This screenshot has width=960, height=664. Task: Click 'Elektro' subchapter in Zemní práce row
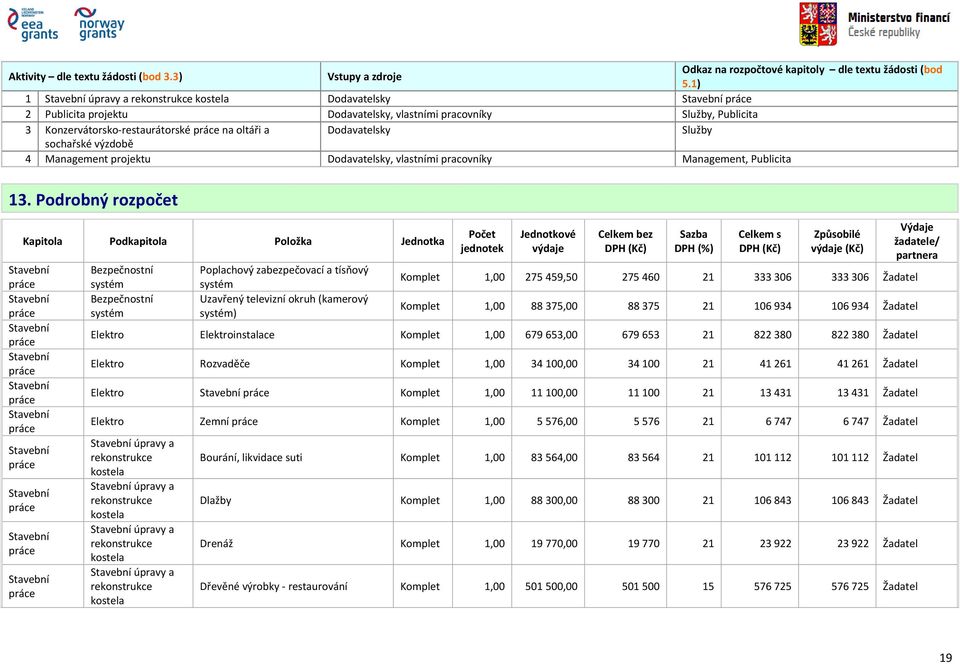pos(107,421)
